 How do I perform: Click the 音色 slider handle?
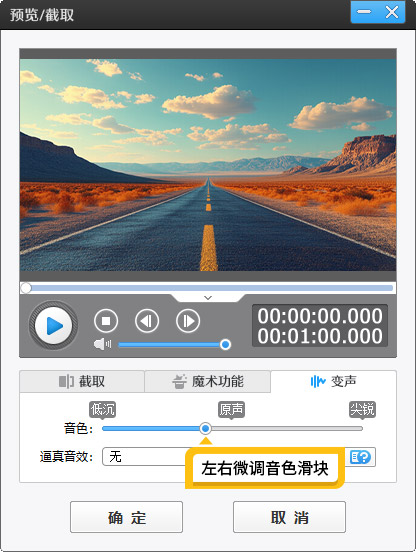205,428
